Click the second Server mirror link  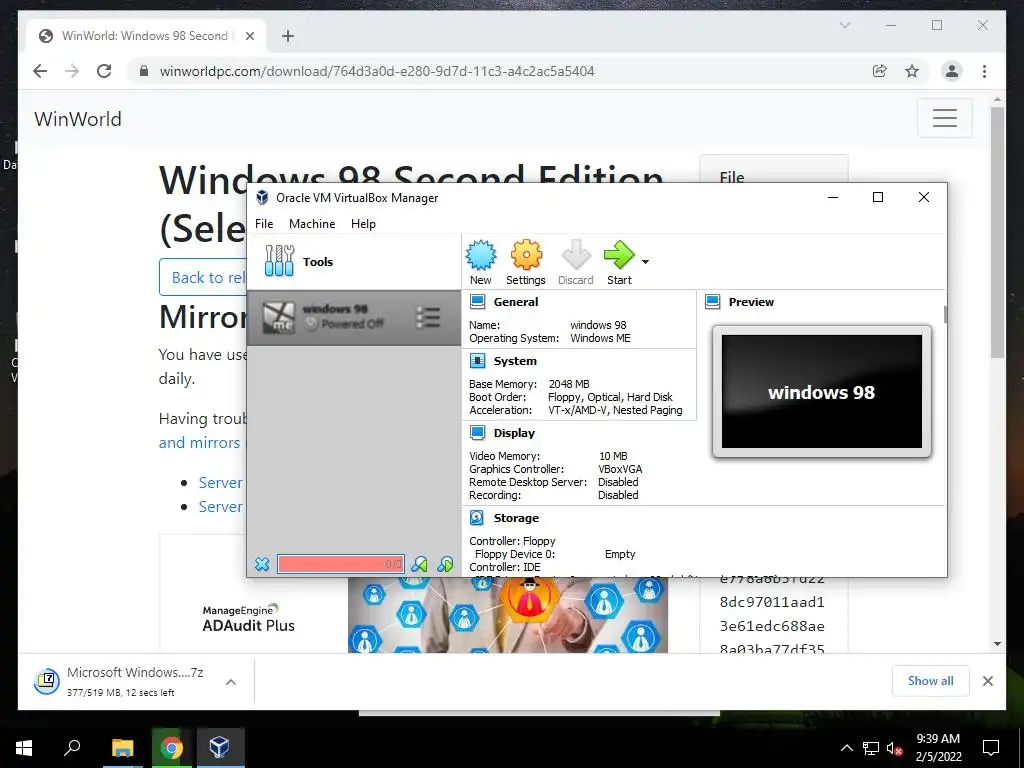click(221, 507)
